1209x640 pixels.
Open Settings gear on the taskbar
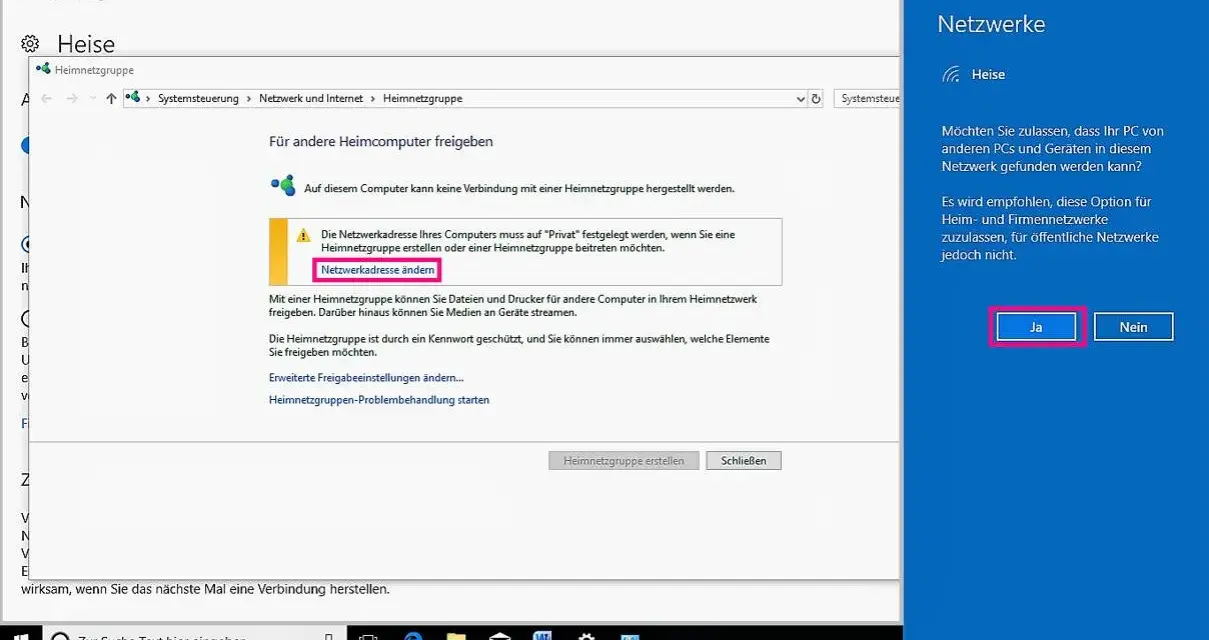coord(586,635)
